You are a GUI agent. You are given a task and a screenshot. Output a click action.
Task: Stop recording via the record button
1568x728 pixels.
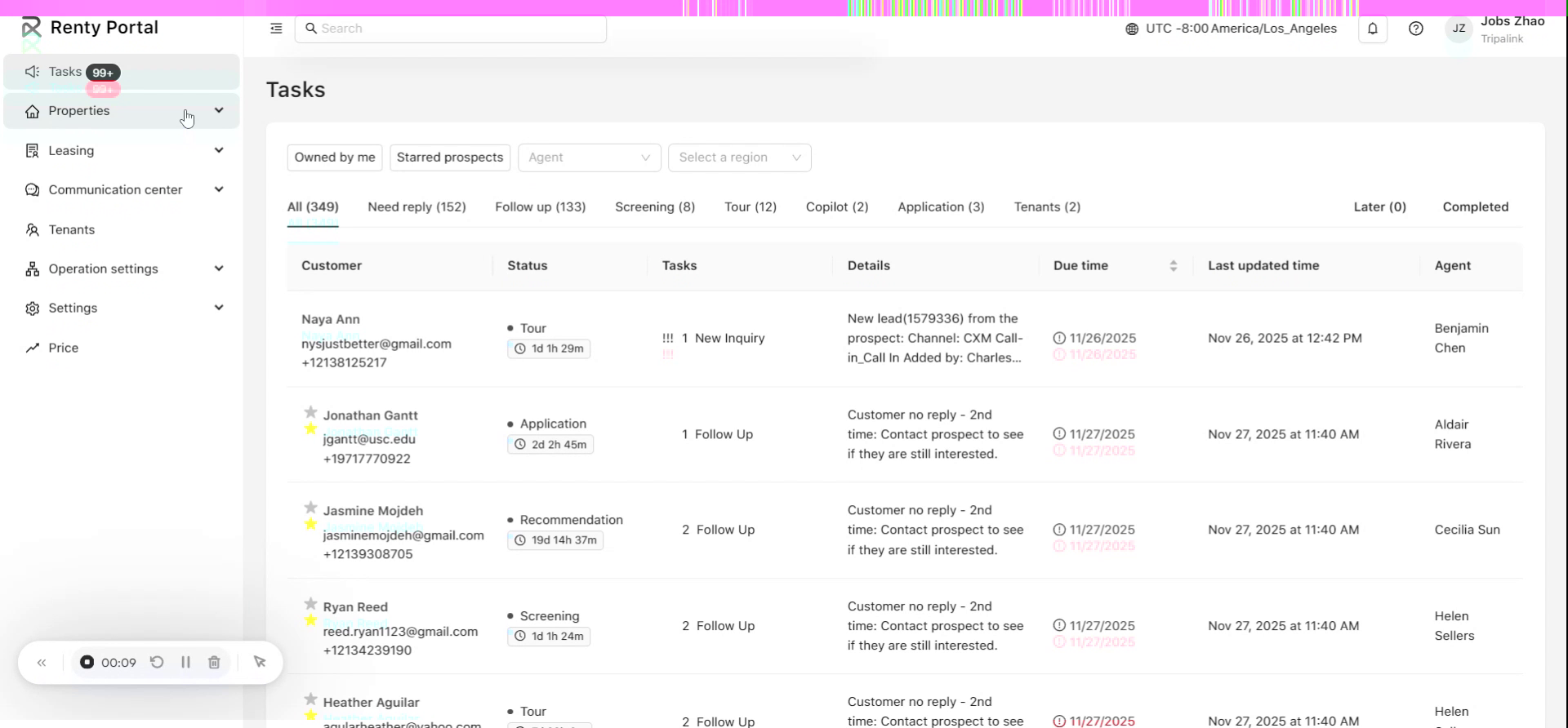click(87, 663)
